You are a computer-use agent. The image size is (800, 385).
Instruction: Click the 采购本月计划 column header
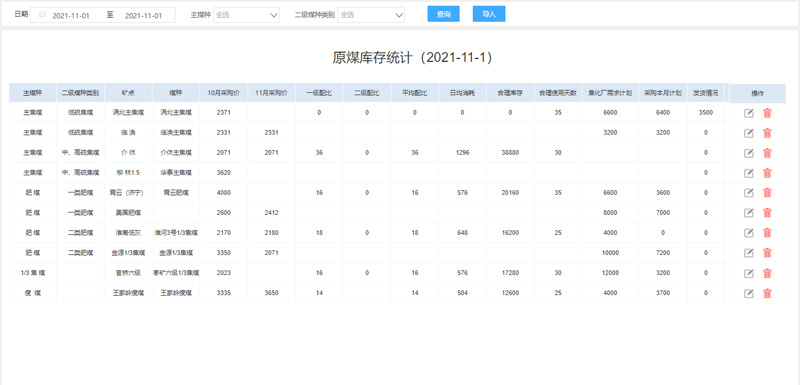tap(663, 93)
